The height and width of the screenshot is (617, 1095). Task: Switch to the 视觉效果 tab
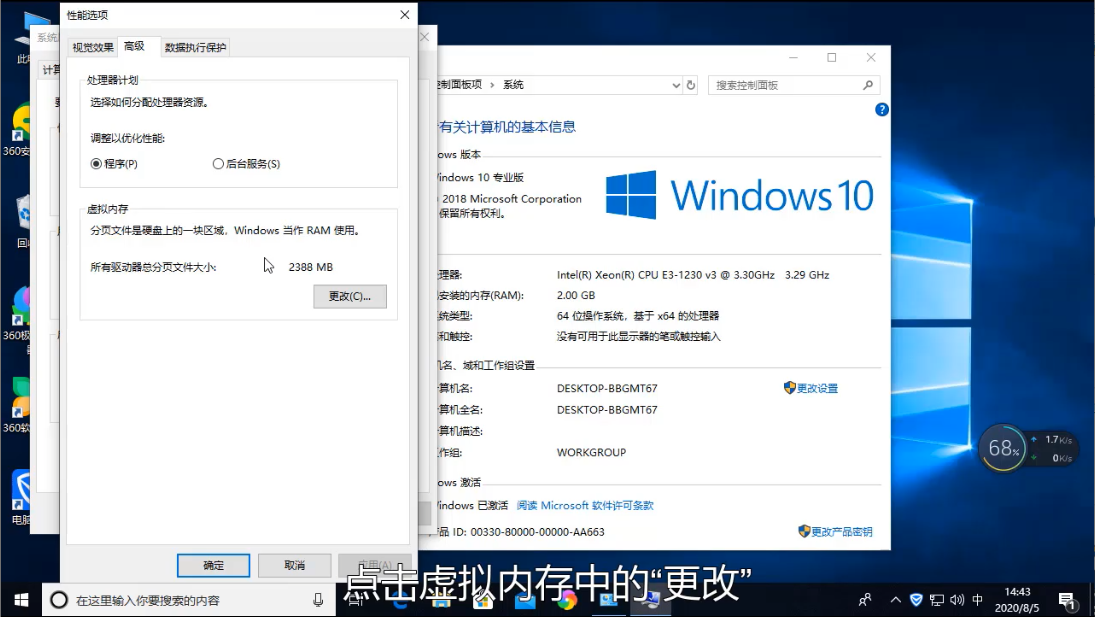tap(93, 47)
